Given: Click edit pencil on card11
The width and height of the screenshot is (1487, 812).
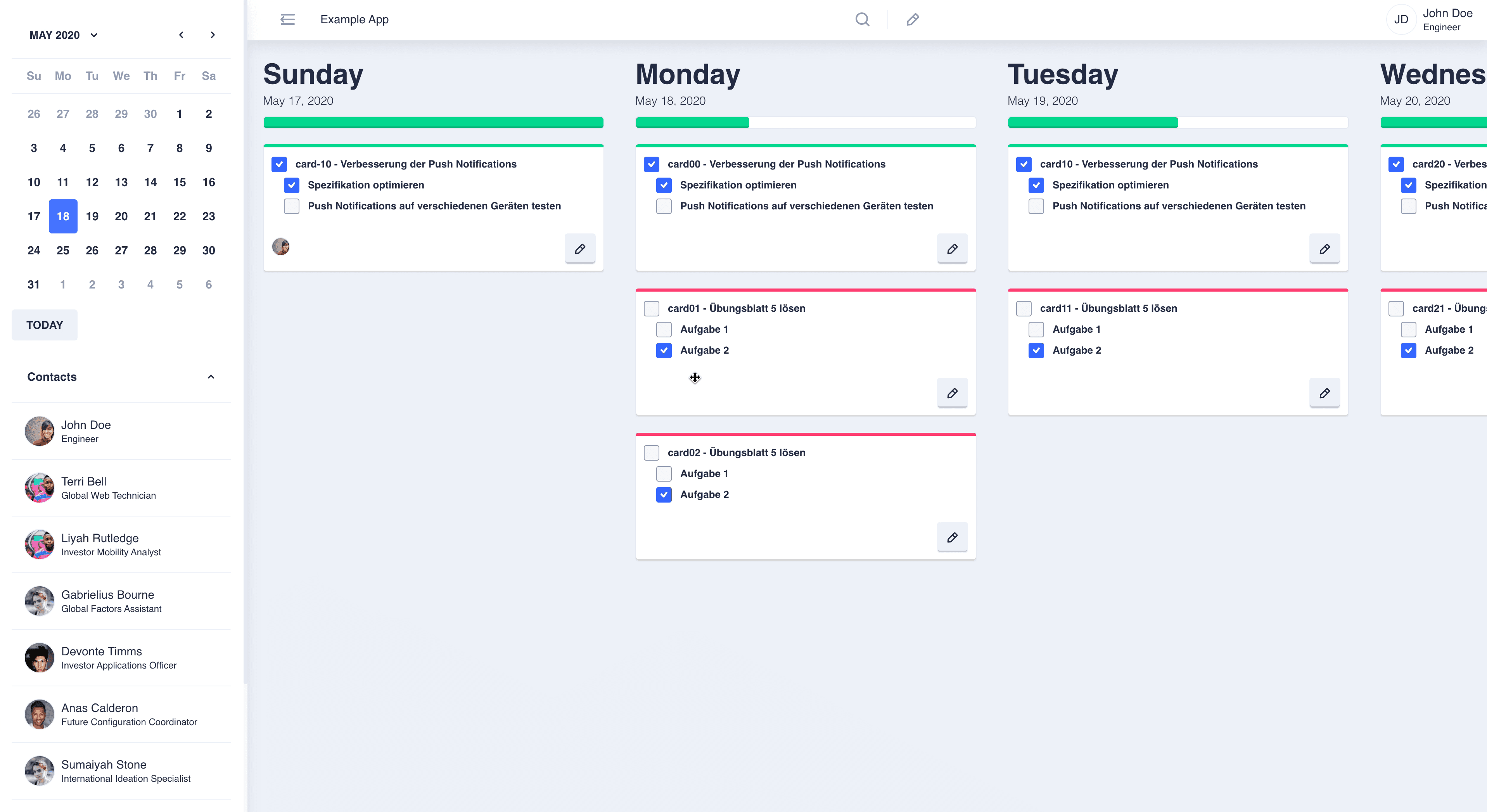Looking at the screenshot, I should pyautogui.click(x=1324, y=393).
